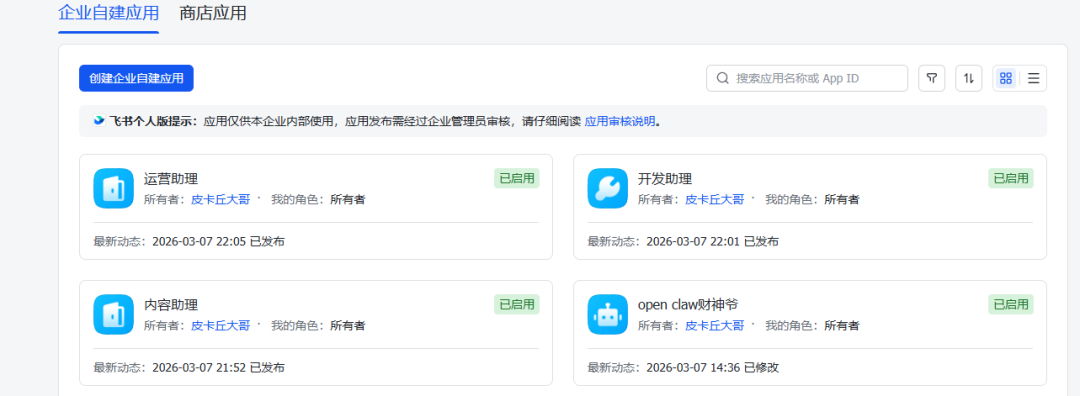This screenshot has height=396, width=1080.
Task: Open owner 皮卡丘大哥 link on 内容助理
Action: (220, 326)
